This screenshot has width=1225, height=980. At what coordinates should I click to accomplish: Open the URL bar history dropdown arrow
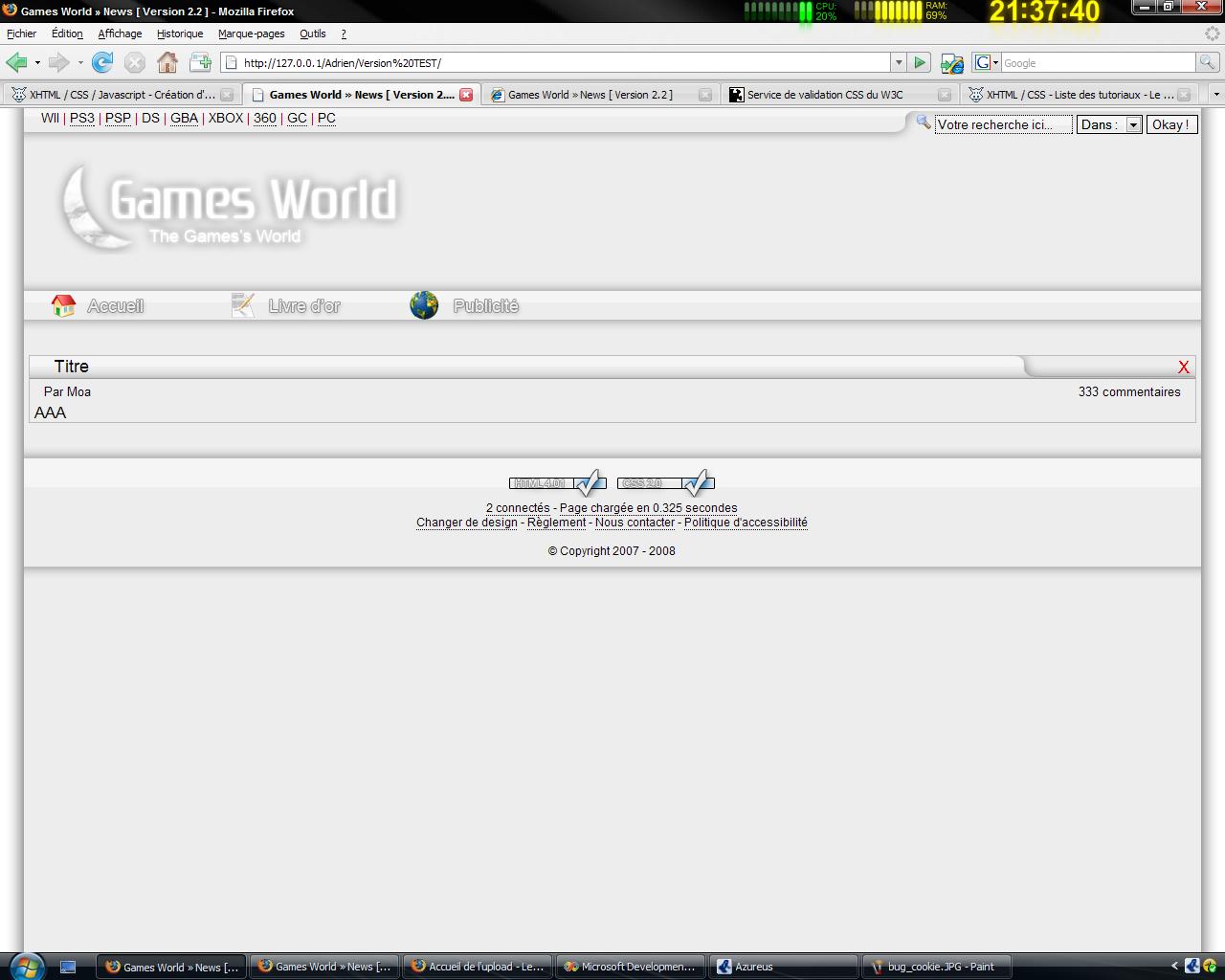[x=898, y=63]
